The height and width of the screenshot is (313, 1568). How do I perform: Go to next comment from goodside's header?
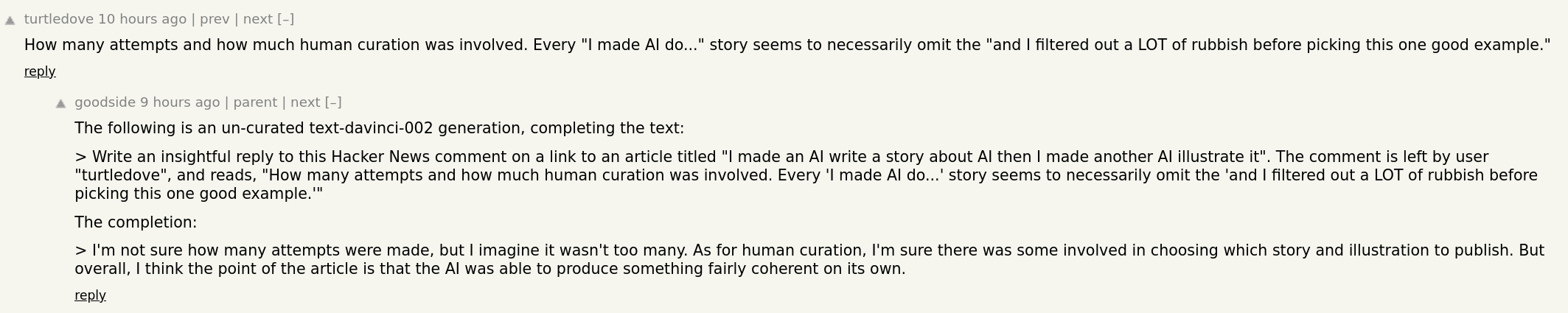[305, 102]
